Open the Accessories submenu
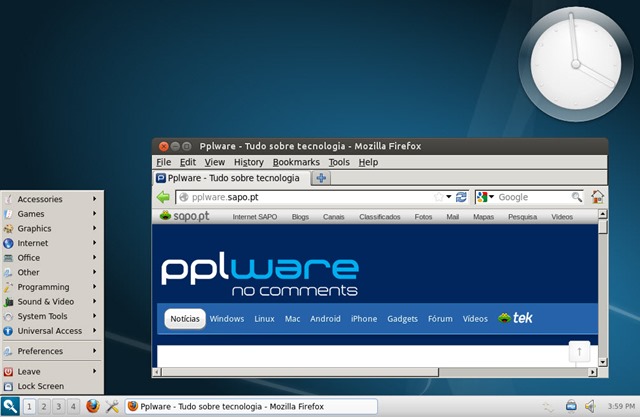The height and width of the screenshot is (417, 640). (x=51, y=199)
